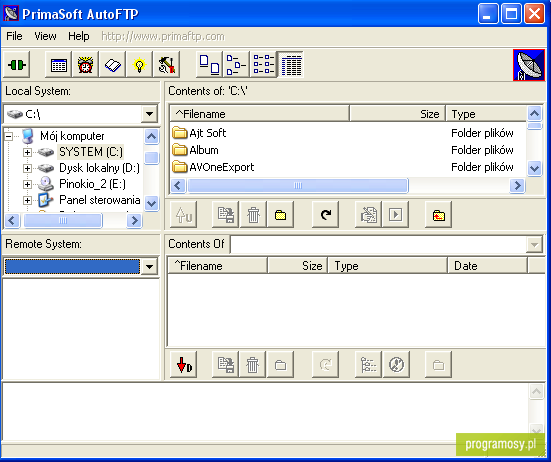The height and width of the screenshot is (462, 551).
Task: Select Pinokio_2 (E:) drive
Action: pyautogui.click(x=92, y=184)
